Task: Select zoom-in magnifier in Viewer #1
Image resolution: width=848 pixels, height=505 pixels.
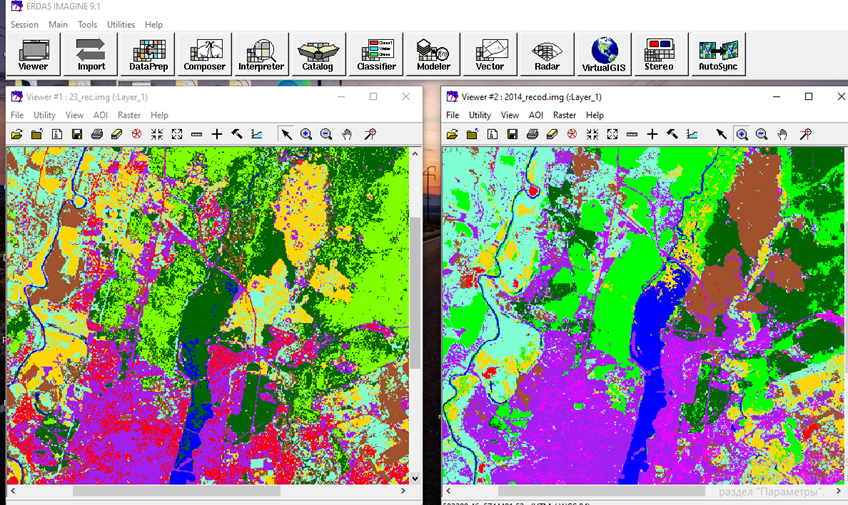Action: (306, 134)
